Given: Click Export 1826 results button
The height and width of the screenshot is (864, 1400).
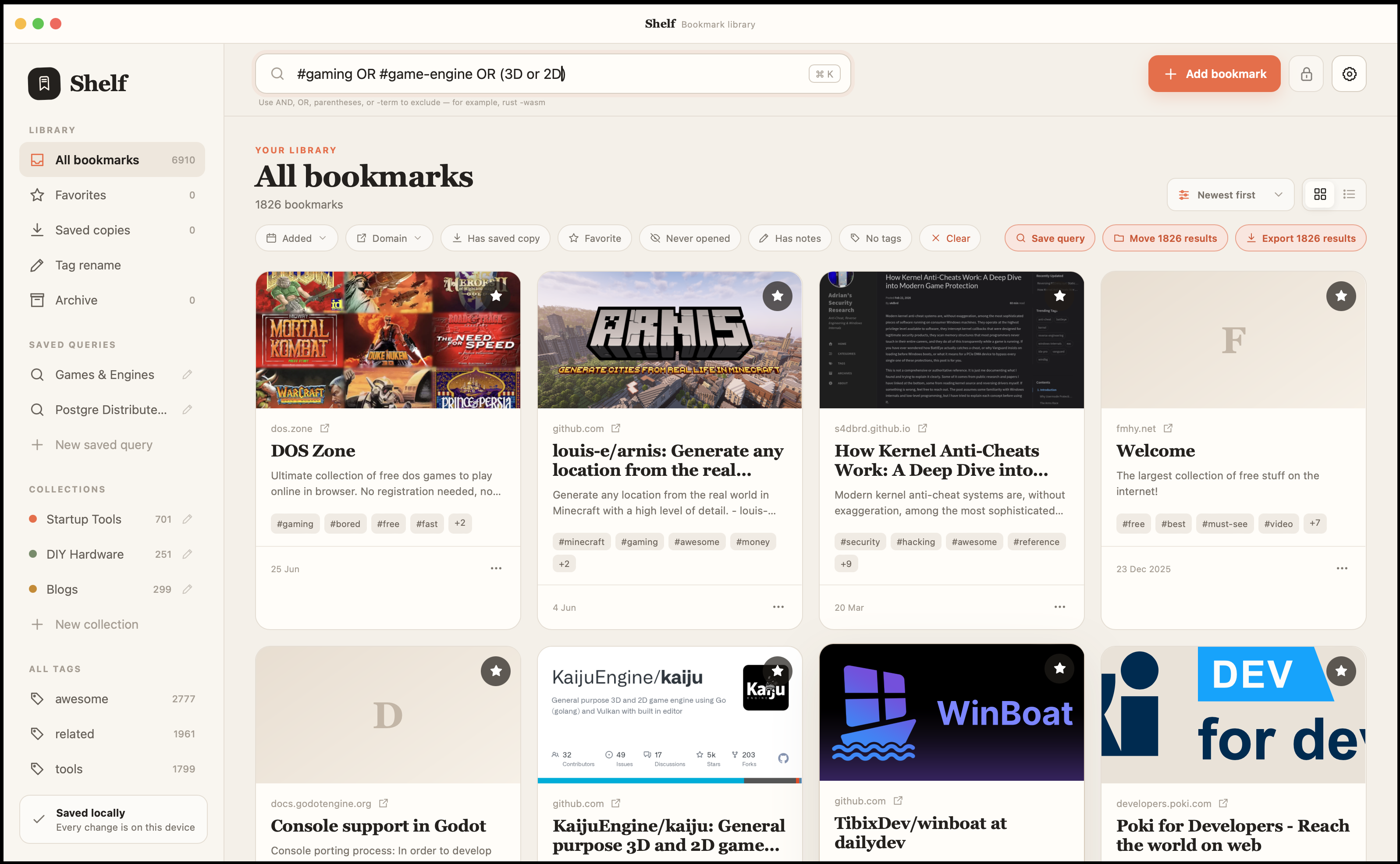Looking at the screenshot, I should pos(1301,238).
